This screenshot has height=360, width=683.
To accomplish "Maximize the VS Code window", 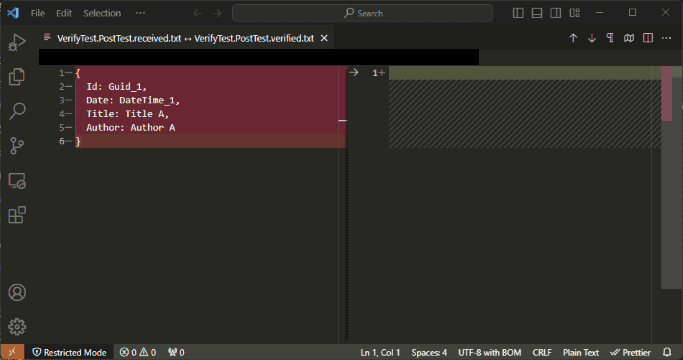I will pyautogui.click(x=632, y=13).
